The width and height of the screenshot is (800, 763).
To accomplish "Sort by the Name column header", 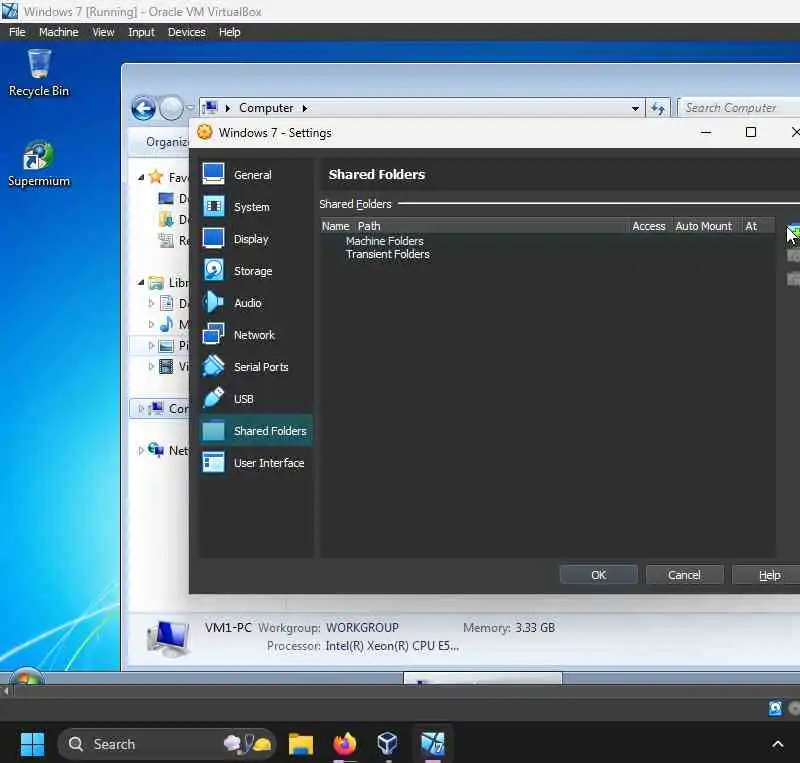I will point(336,226).
